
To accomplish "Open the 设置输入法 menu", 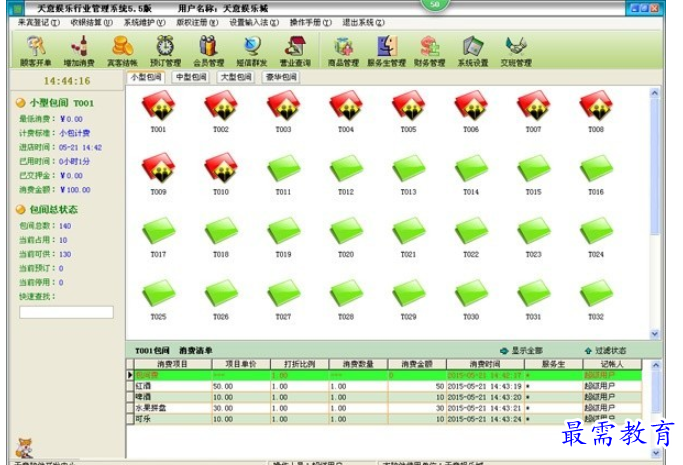I will [254, 23].
